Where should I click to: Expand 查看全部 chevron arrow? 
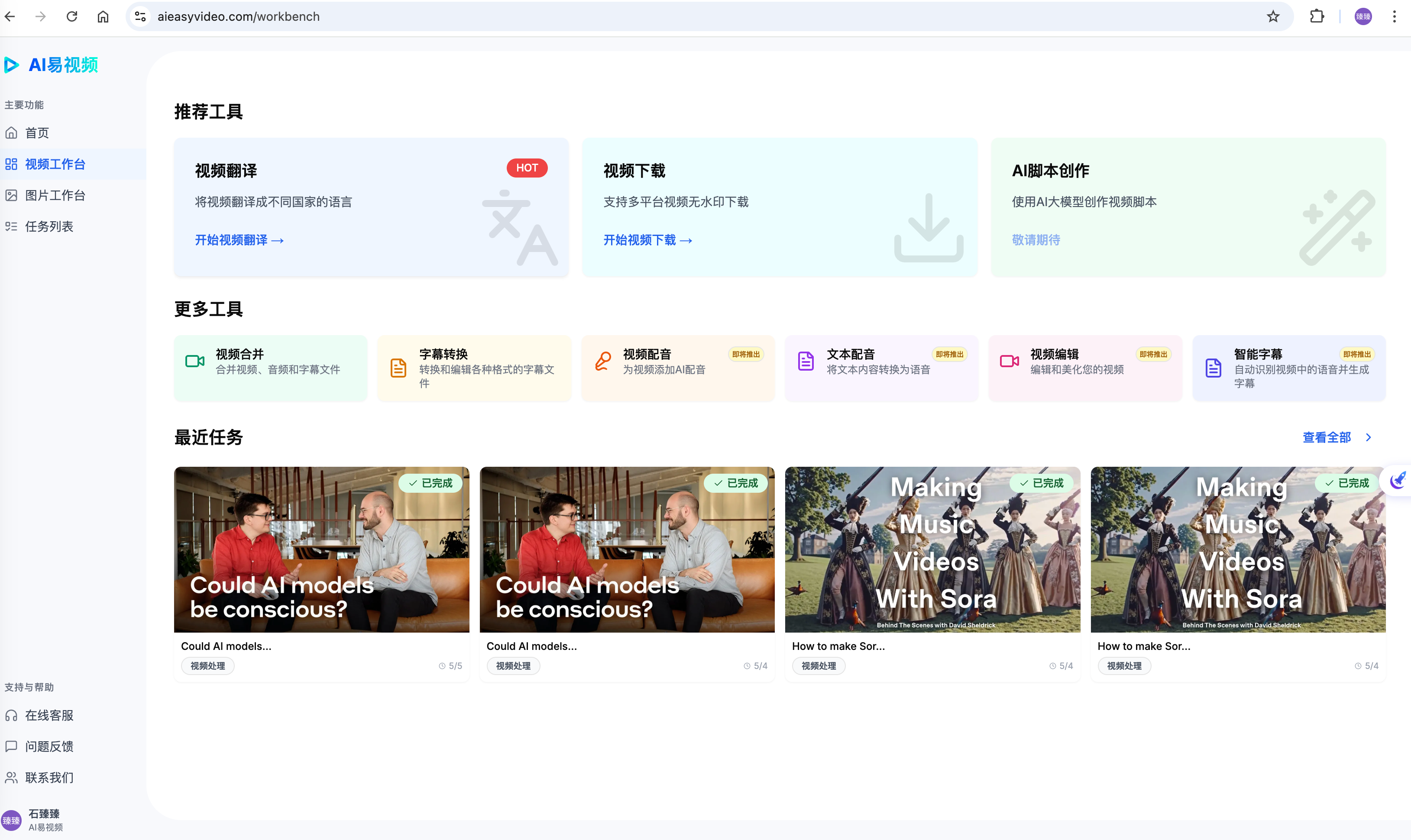[1369, 438]
